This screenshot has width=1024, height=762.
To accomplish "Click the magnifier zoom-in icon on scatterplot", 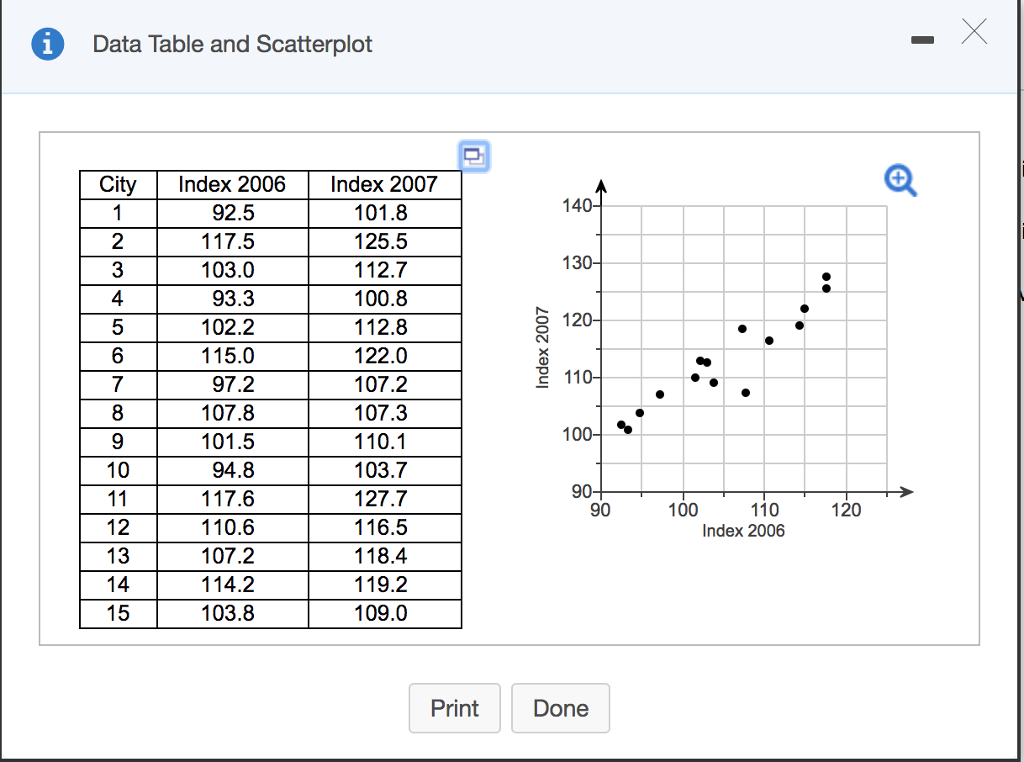I will tap(900, 179).
